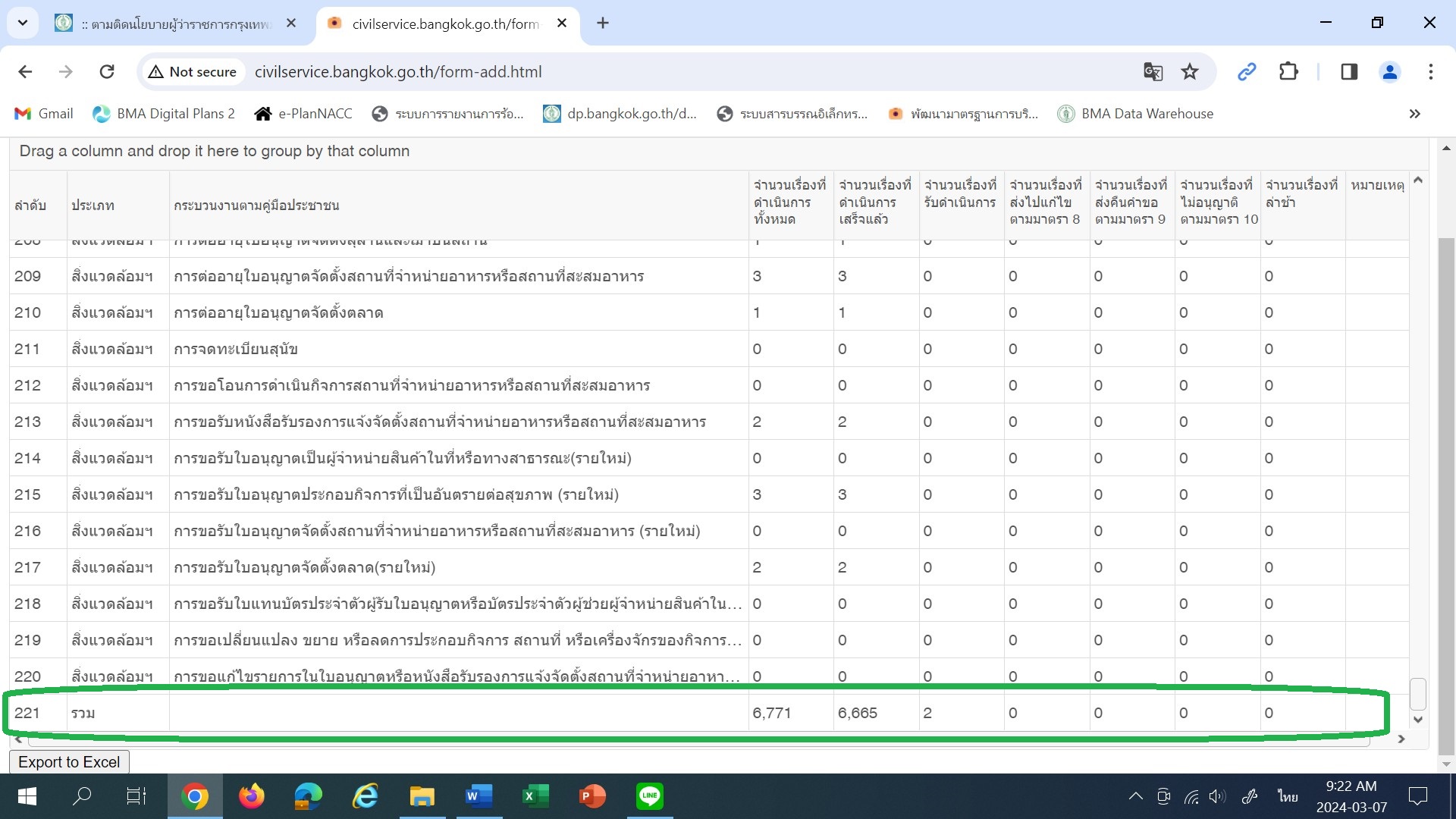The height and width of the screenshot is (819, 1456).
Task: Open the Extensions puzzle icon
Action: tap(1288, 72)
